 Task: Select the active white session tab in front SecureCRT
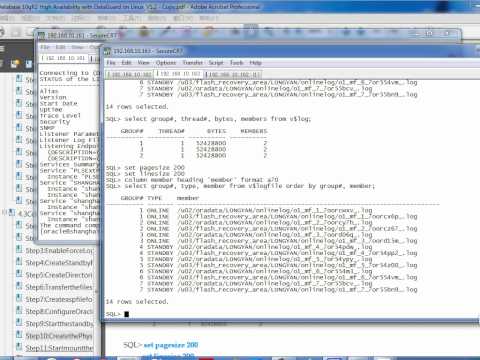pyautogui.click(x=178, y=74)
